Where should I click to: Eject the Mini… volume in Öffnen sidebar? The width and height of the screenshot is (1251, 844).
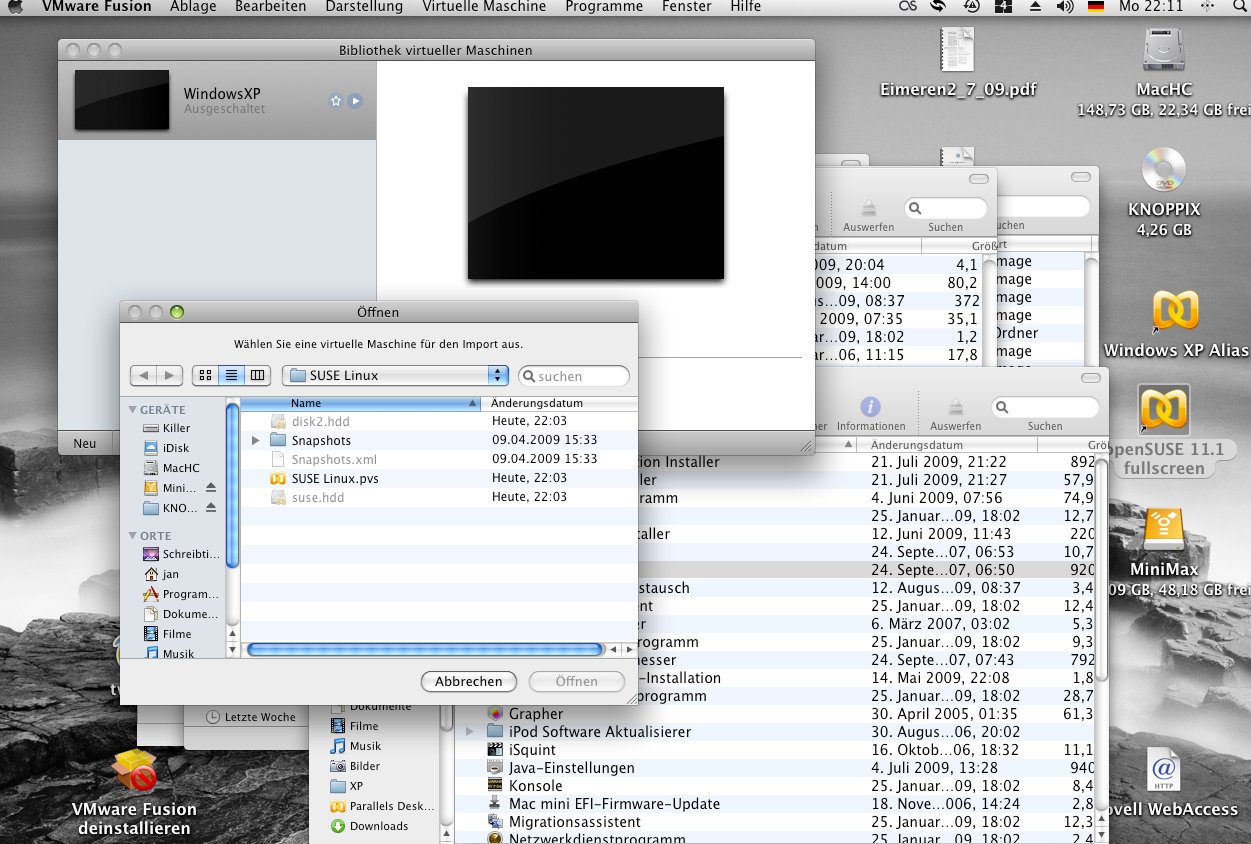coord(211,488)
